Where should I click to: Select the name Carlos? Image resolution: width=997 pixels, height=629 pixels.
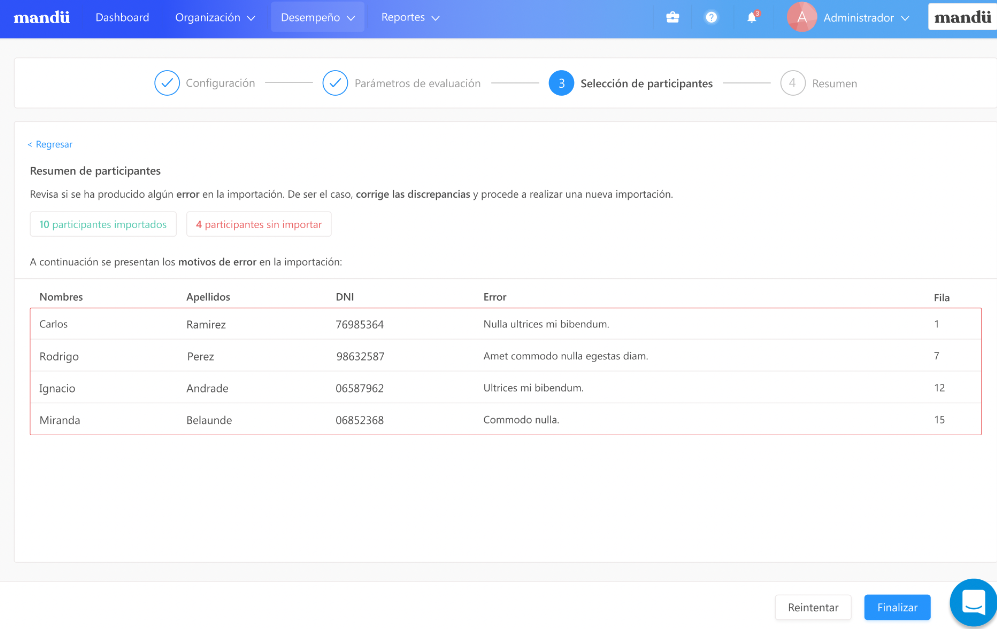(x=53, y=324)
